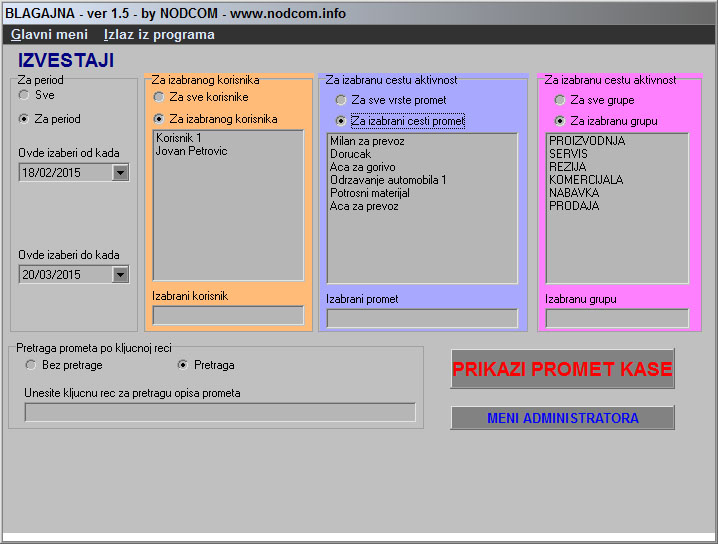This screenshot has height=544, width=718.
Task: Choose Za izabranog korisnika option
Action: click(x=159, y=119)
